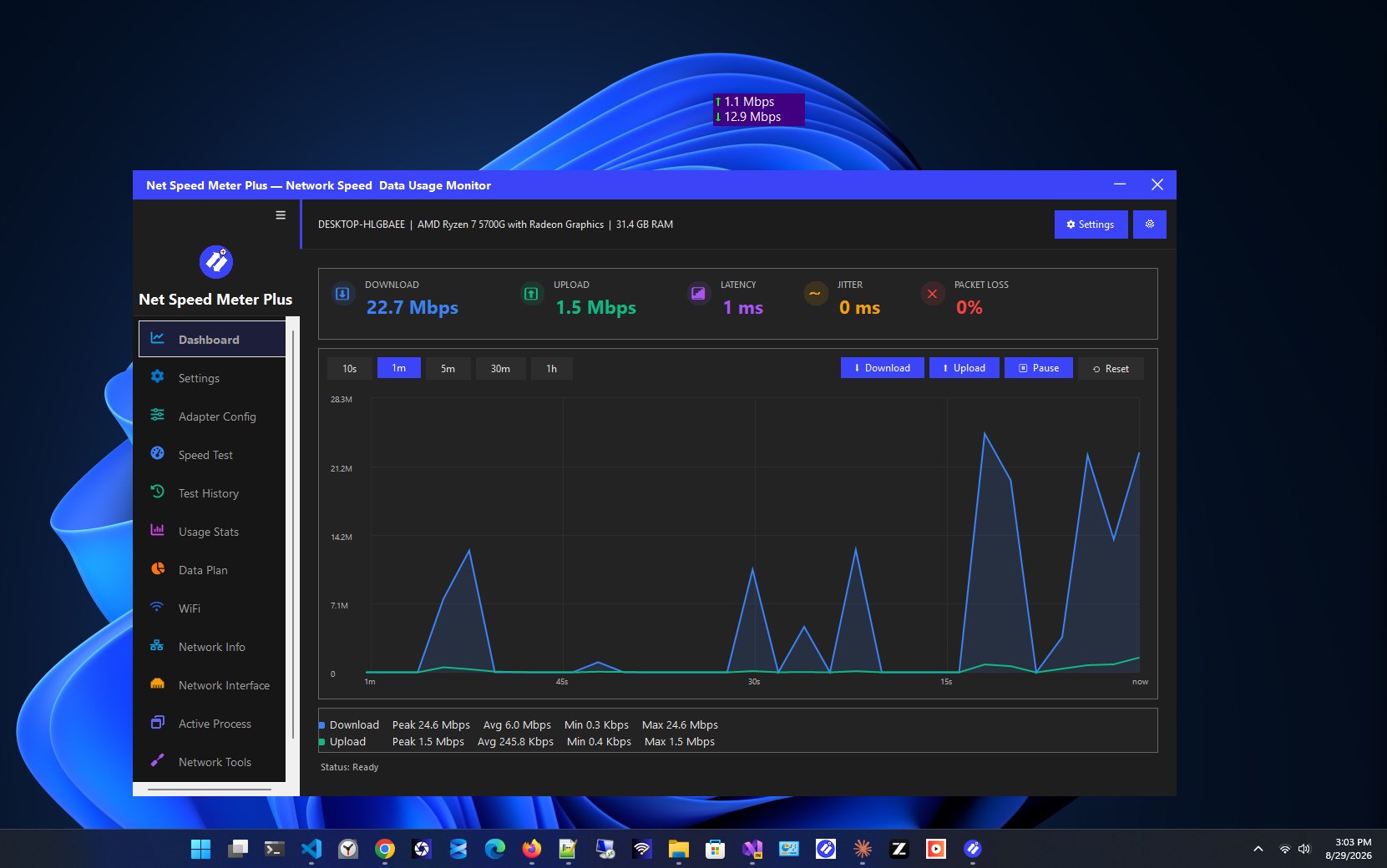Open Microsoft Store from taskbar

(x=716, y=849)
